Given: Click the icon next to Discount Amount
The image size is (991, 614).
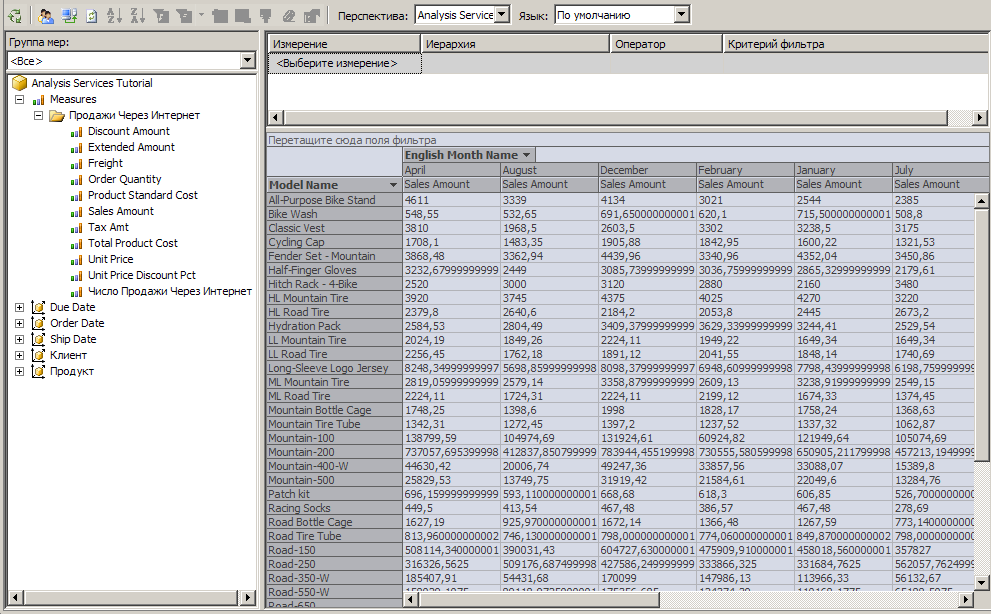Looking at the screenshot, I should click(x=76, y=132).
